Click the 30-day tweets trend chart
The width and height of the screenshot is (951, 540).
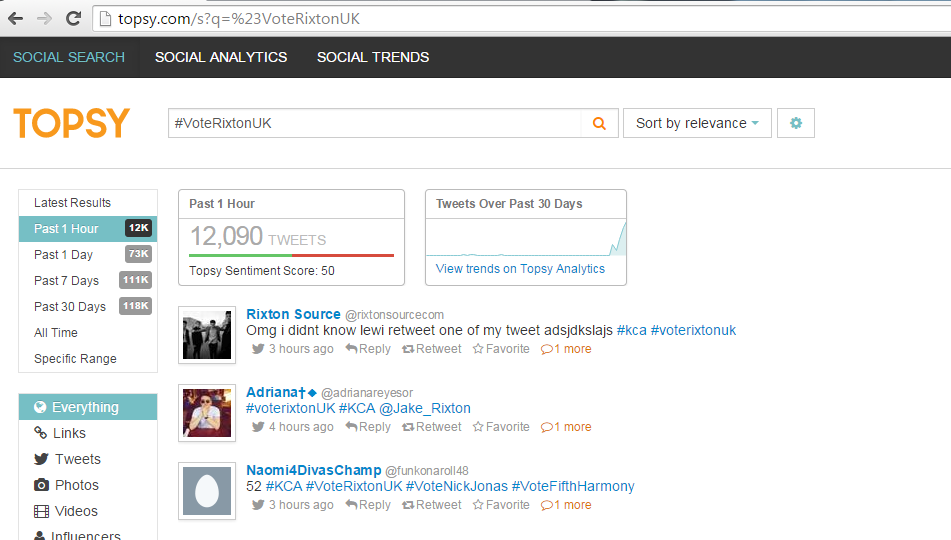[x=526, y=238]
